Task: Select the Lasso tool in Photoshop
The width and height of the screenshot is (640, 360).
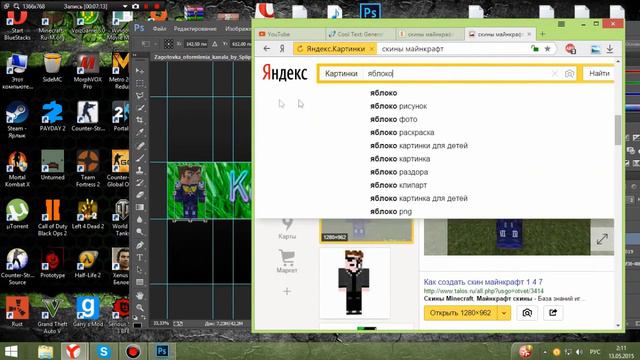Action: click(140, 96)
